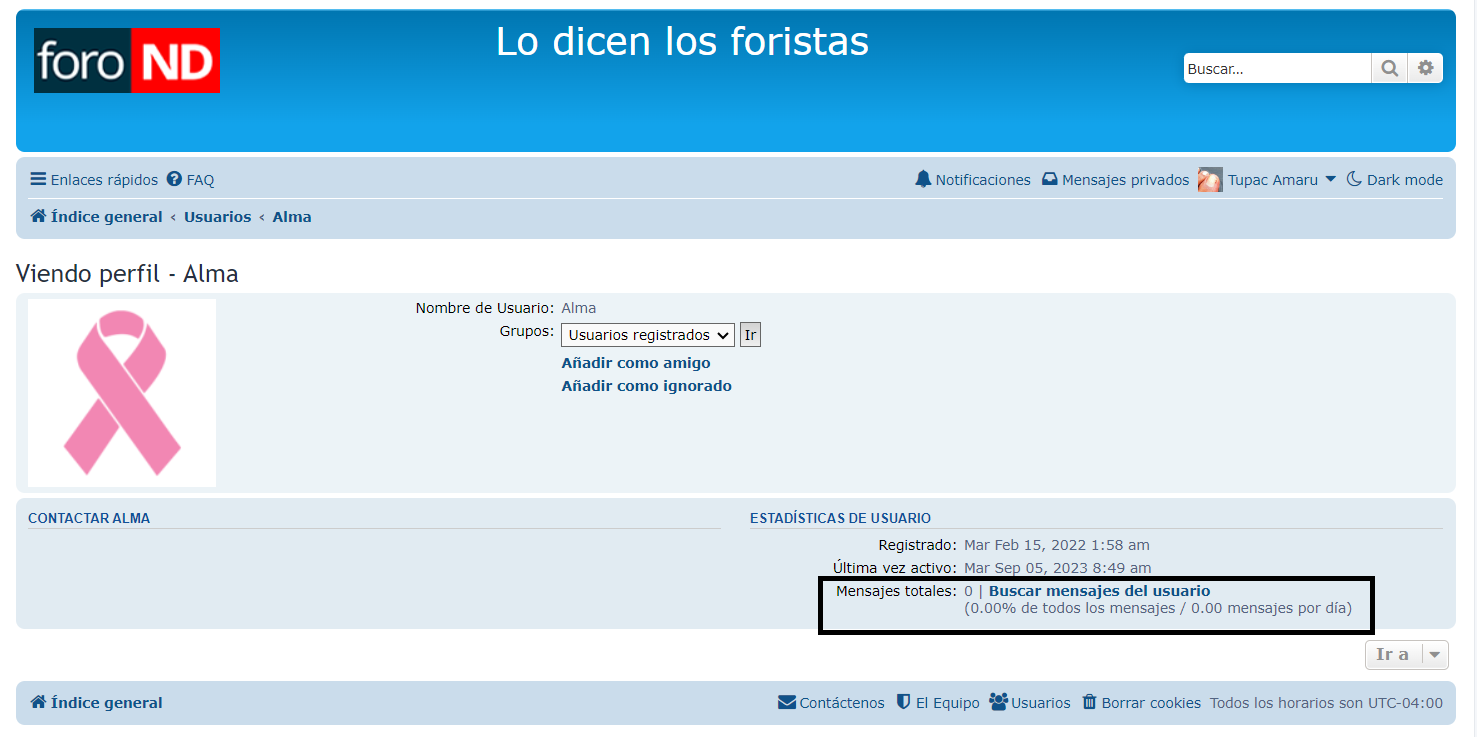
Task: Expand the Tupac Amaru user dropdown
Action: pyautogui.click(x=1282, y=180)
